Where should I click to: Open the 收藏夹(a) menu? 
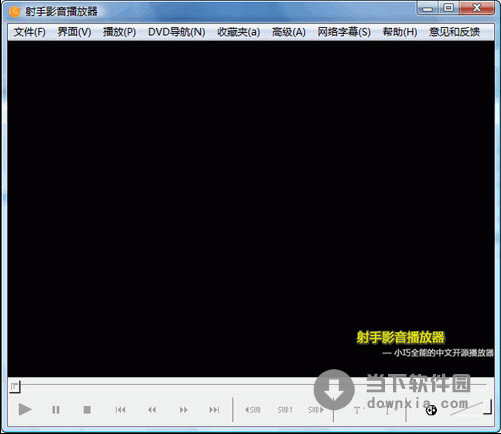[239, 32]
